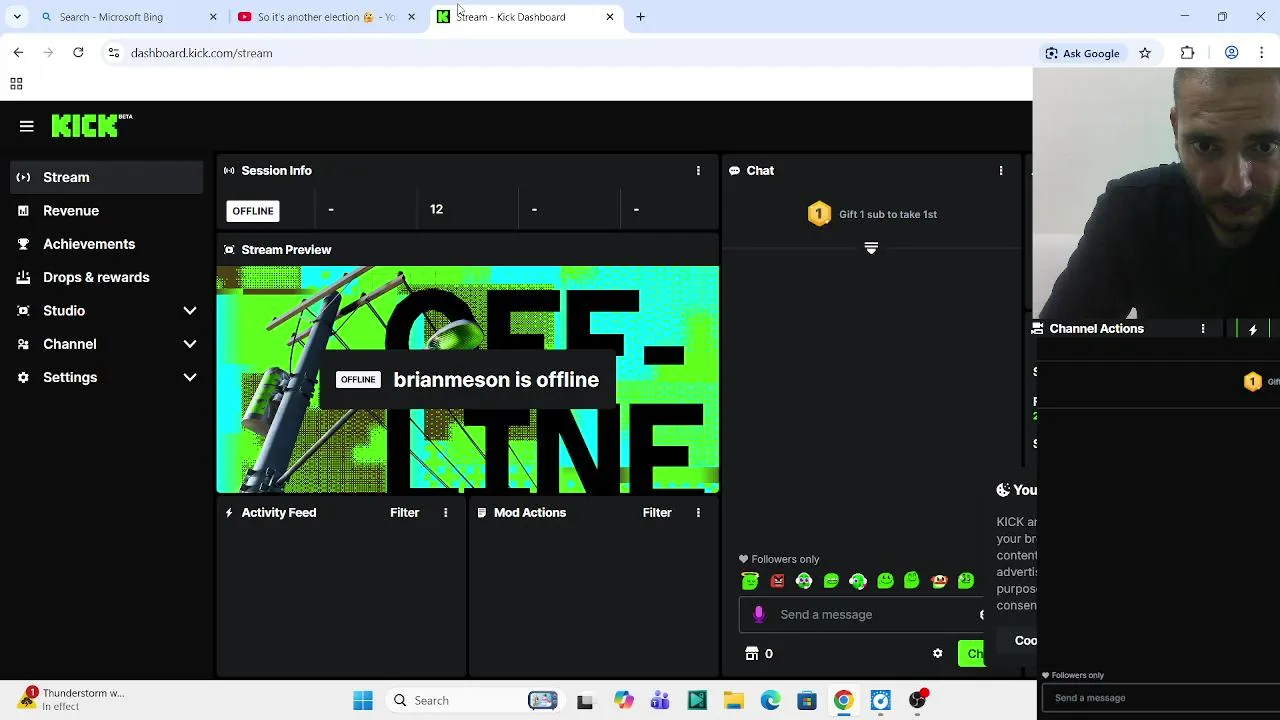The width and height of the screenshot is (1280, 720).
Task: Open Chrome profile avatar icon
Action: pyautogui.click(x=1232, y=53)
